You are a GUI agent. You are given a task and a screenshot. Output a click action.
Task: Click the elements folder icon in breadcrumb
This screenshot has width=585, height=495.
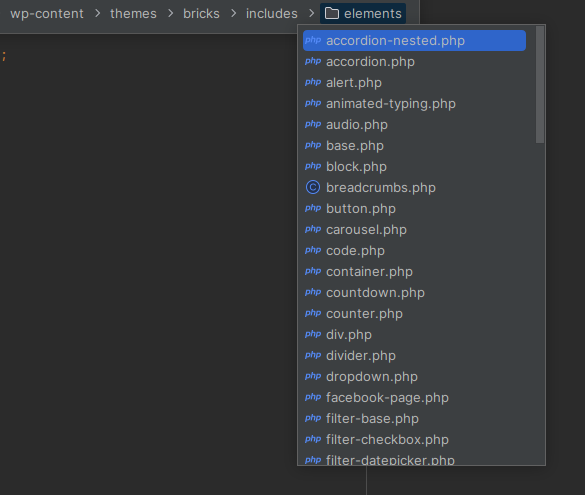(x=332, y=14)
